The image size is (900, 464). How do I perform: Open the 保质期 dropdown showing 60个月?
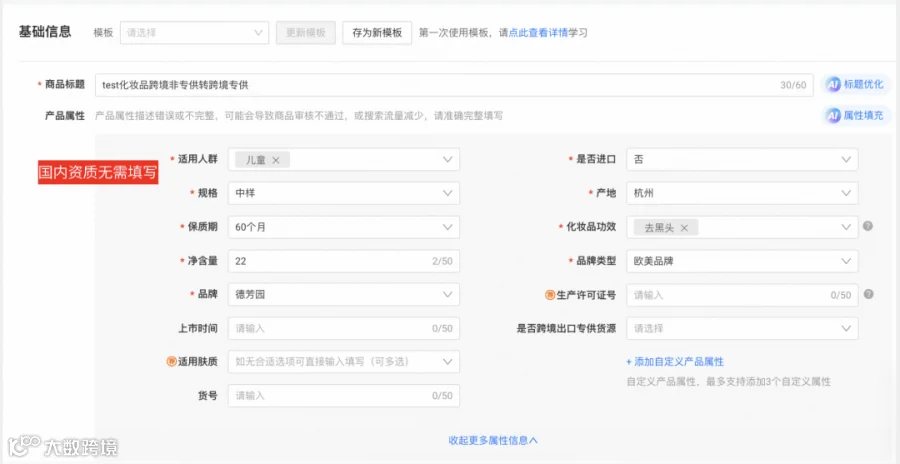[x=344, y=227]
